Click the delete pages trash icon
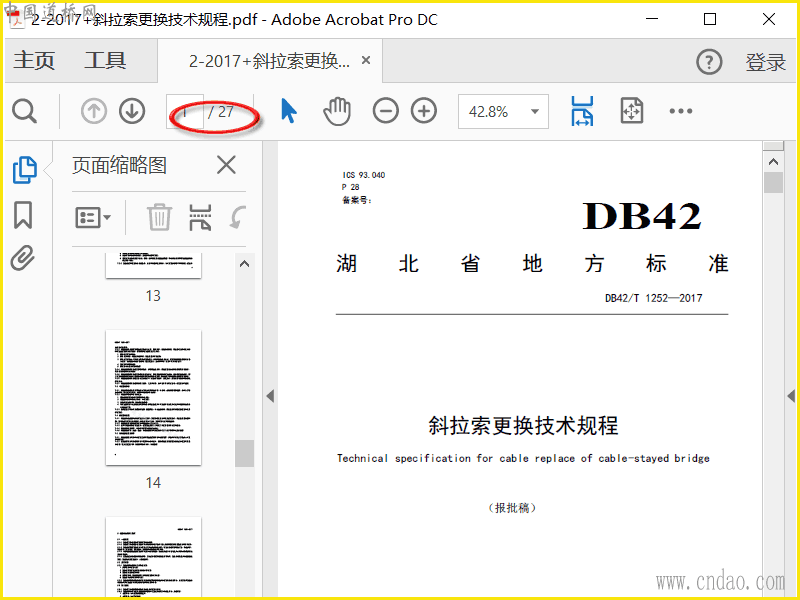The width and height of the screenshot is (800, 600). [159, 217]
